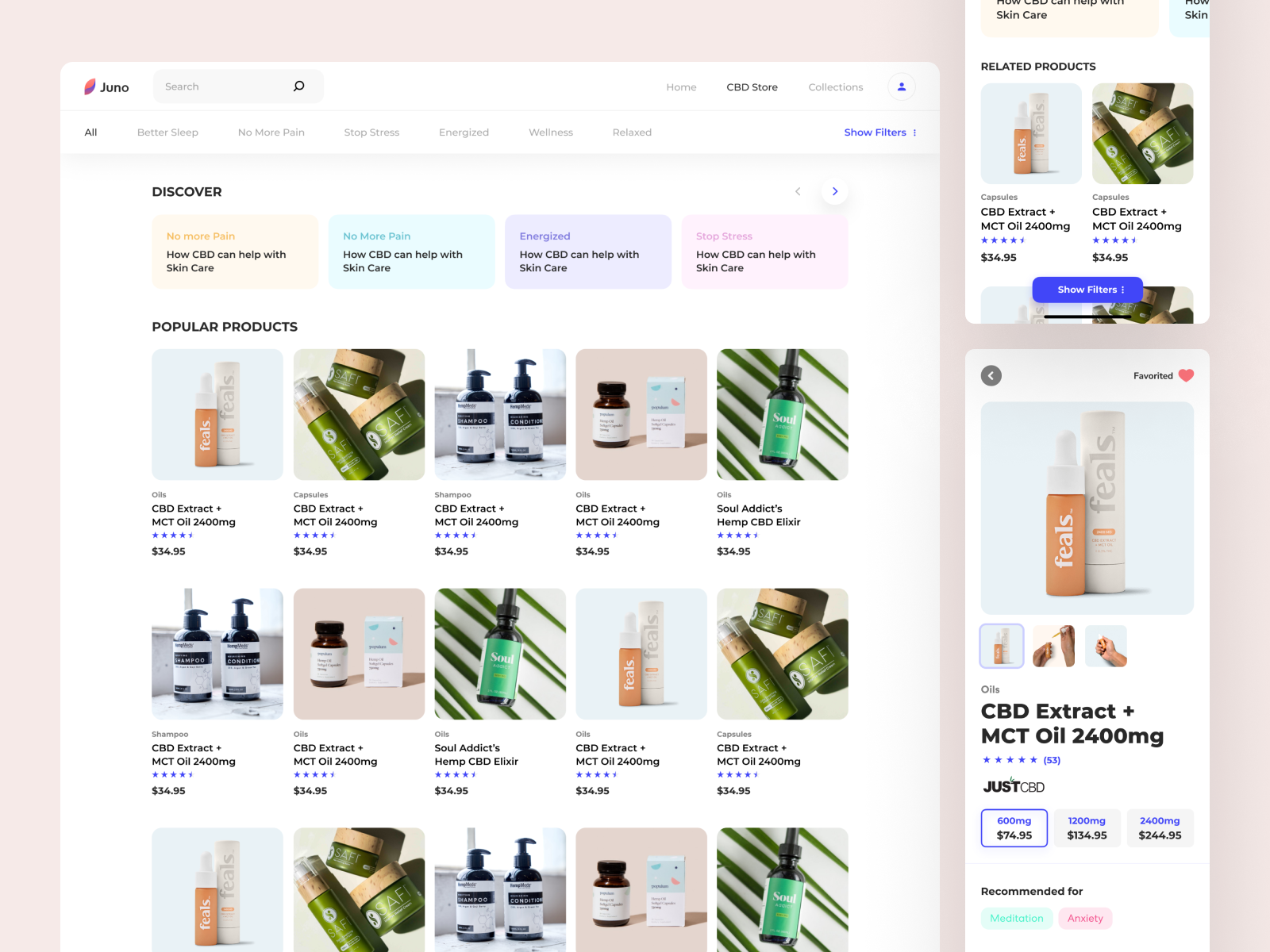Screen dimensions: 1270x952
Task: Select the dropper product thumbnail below main image
Action: pos(1001,646)
